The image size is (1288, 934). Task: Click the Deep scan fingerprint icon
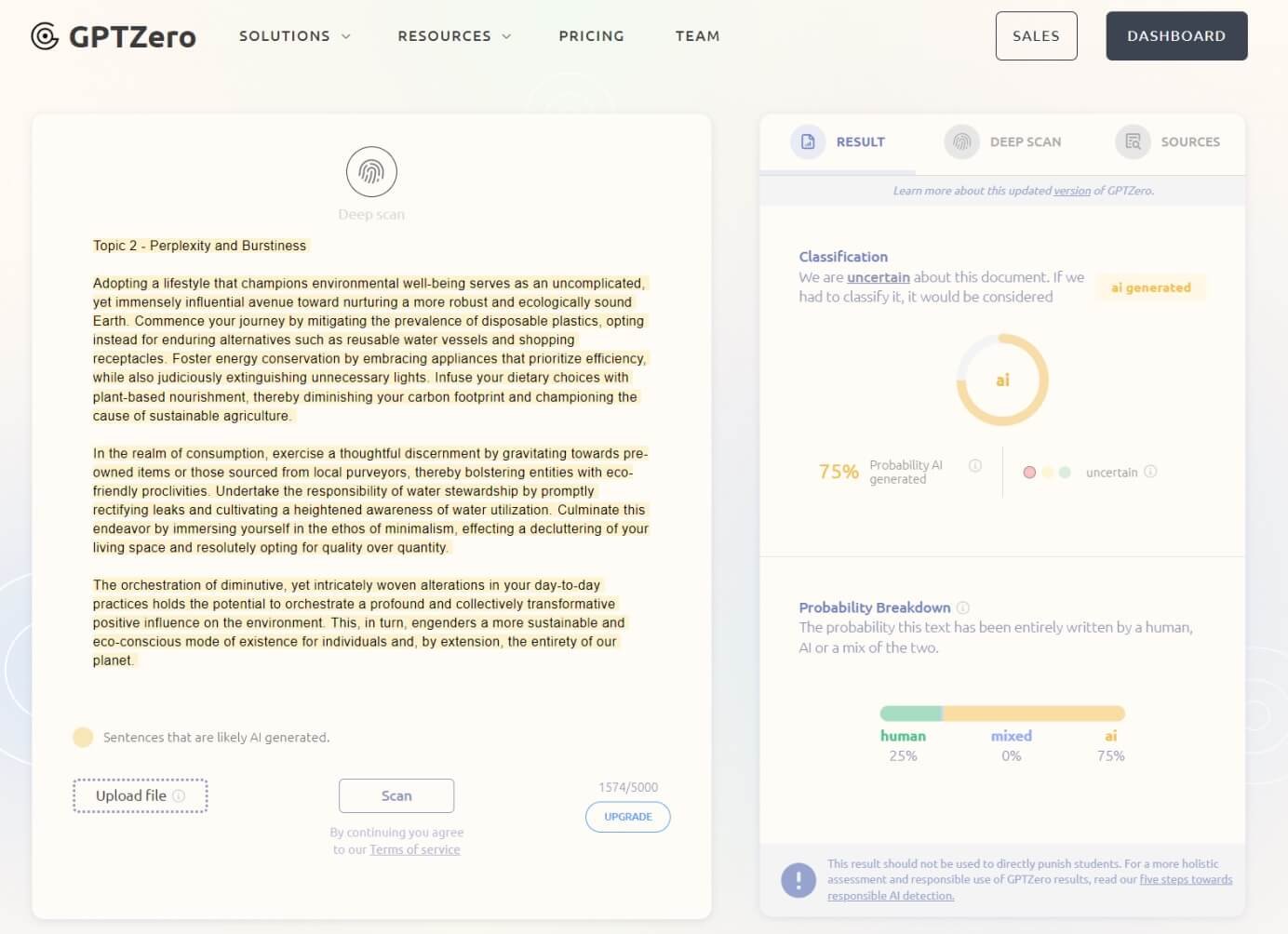371,172
